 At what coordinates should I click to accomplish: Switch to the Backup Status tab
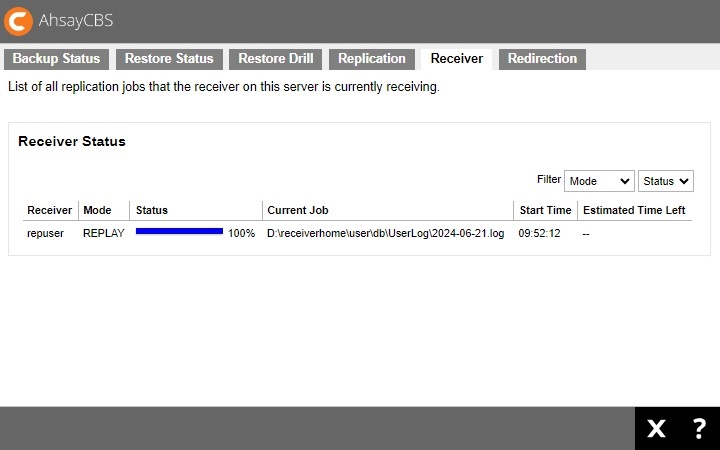(x=56, y=59)
